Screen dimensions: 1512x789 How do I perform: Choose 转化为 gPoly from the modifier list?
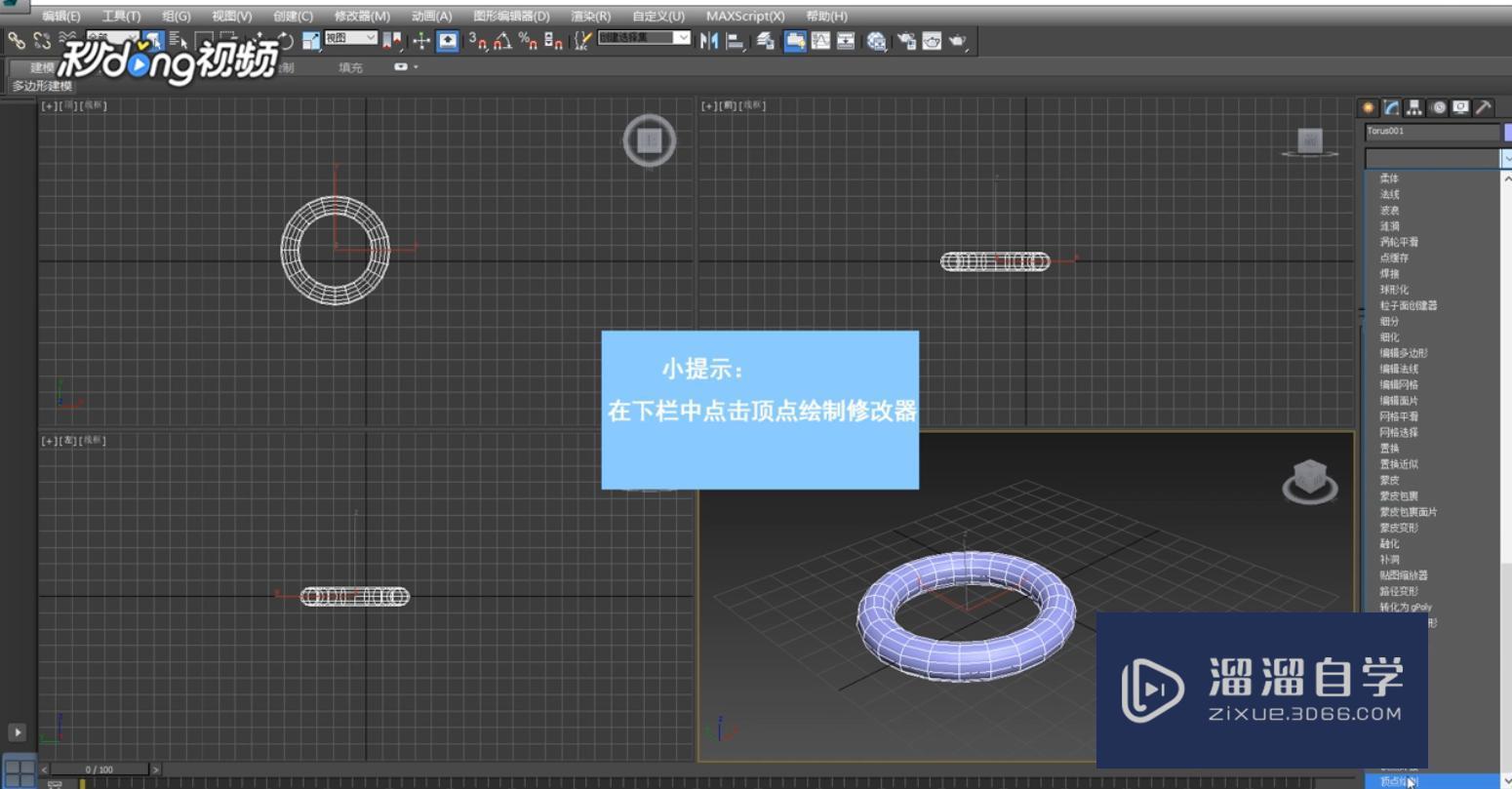pos(1406,607)
